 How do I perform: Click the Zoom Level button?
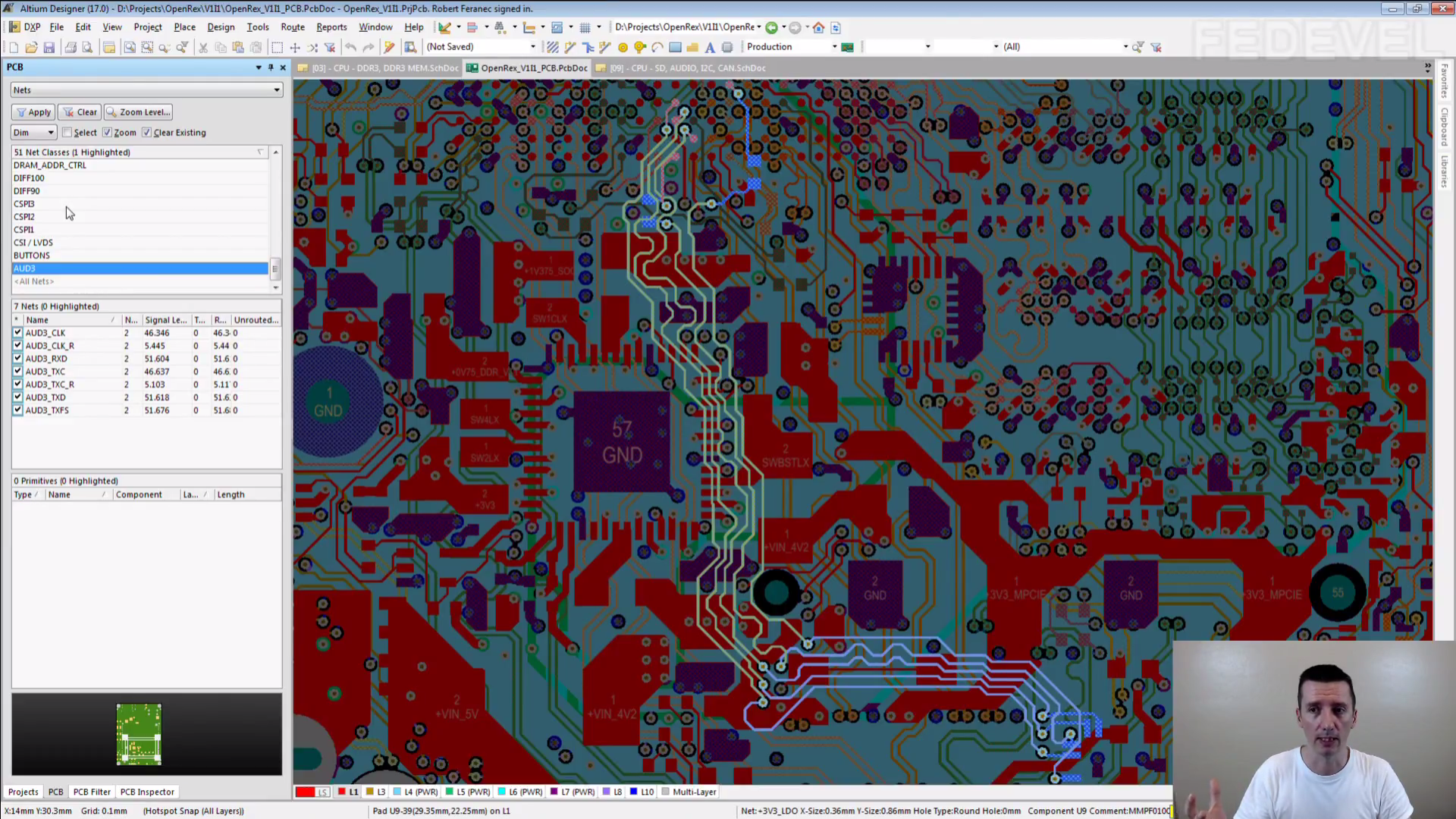(x=138, y=112)
